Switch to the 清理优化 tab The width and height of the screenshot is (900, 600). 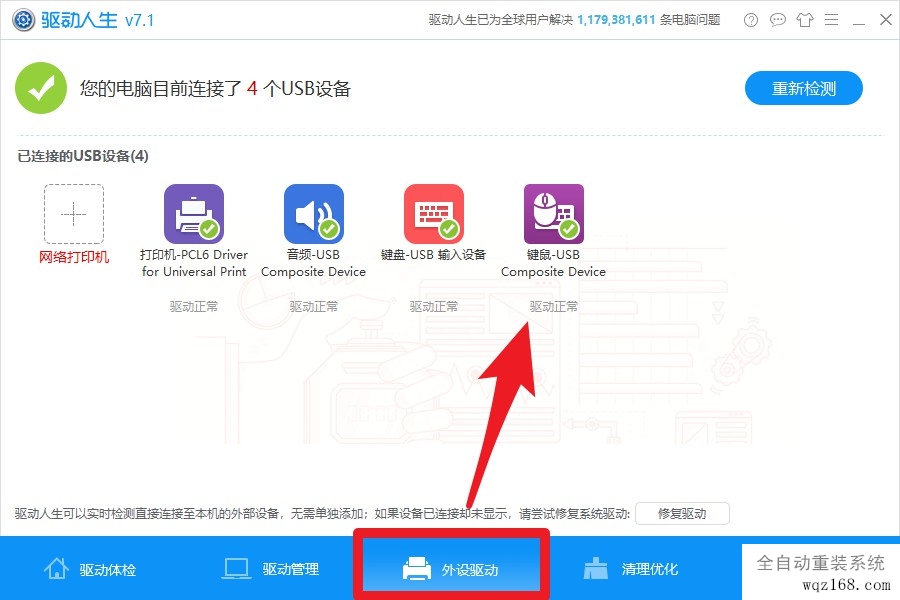[631, 569]
